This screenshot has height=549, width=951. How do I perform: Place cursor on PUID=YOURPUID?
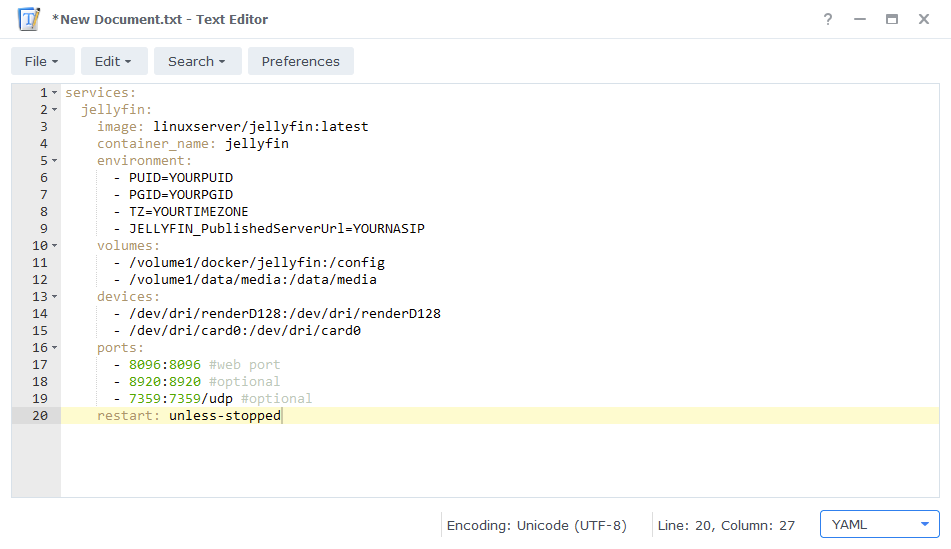tap(181, 178)
